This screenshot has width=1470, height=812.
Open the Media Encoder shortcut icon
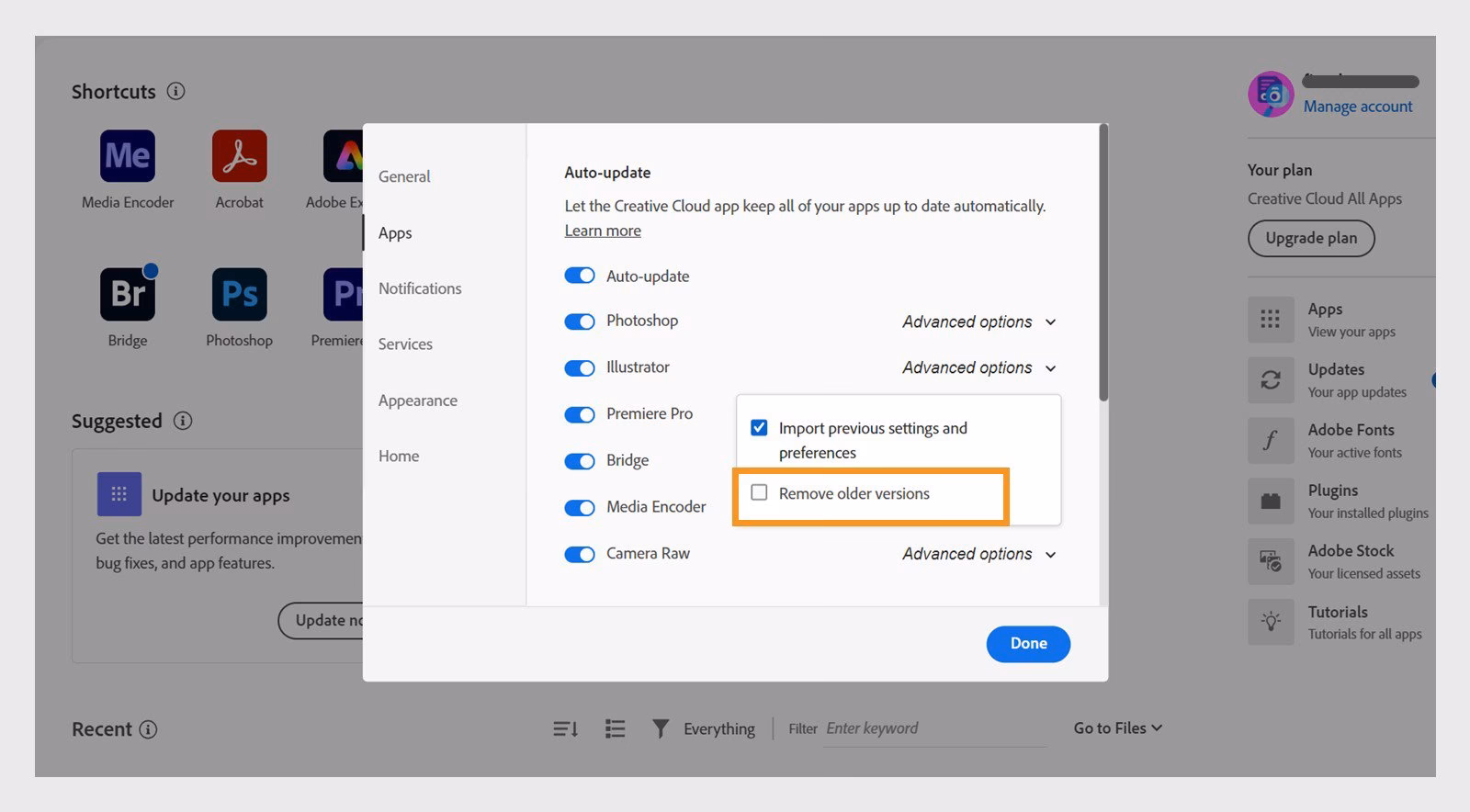[x=128, y=156]
